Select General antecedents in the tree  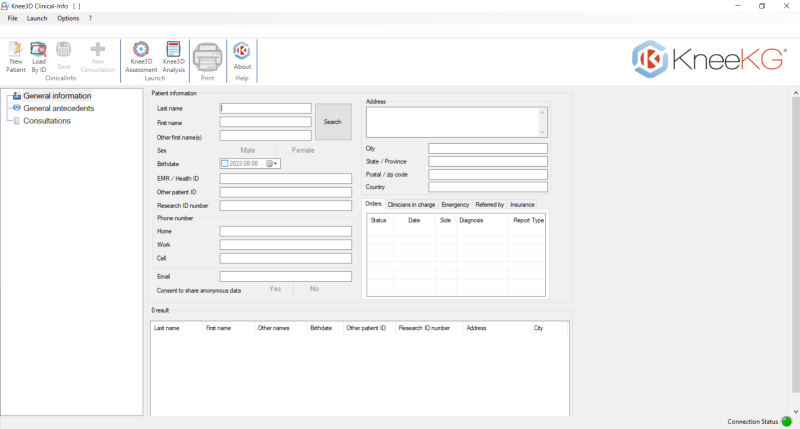pyautogui.click(x=59, y=108)
